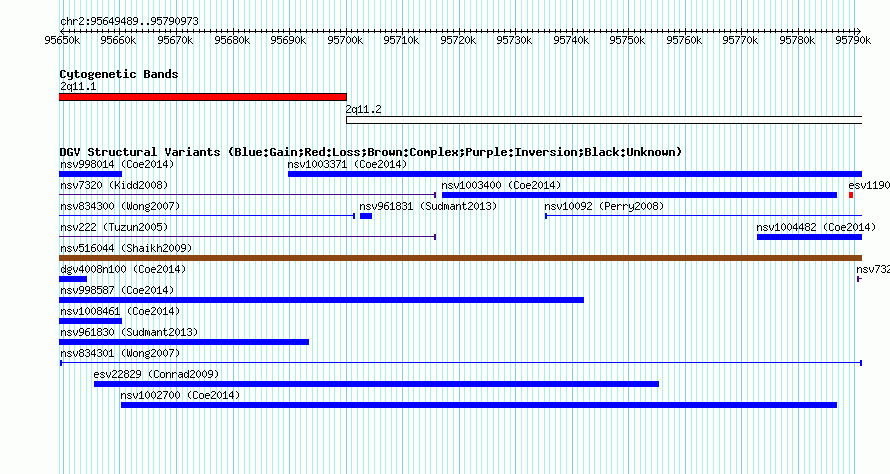Select the nsv998587 (Coe2014) blue bar
Viewport: 890px width, 474px height.
[321, 300]
